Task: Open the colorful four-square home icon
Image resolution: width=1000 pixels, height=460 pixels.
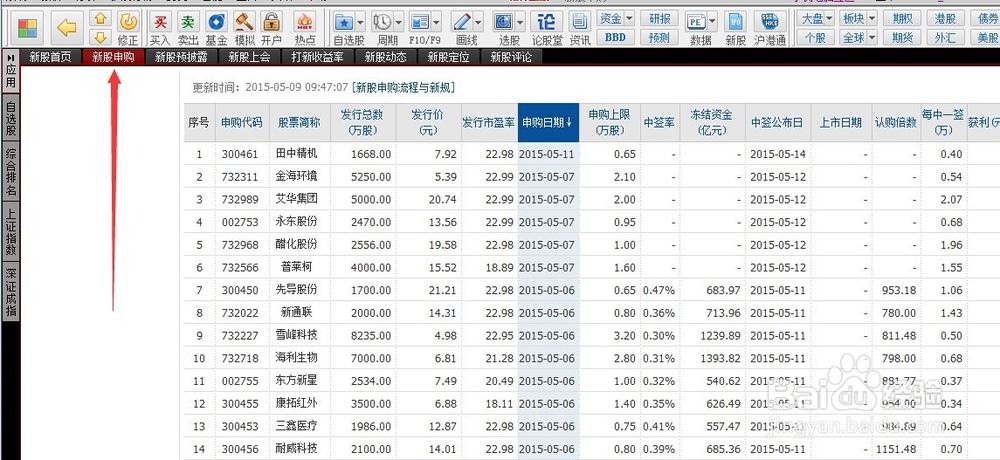Action: coord(27,27)
